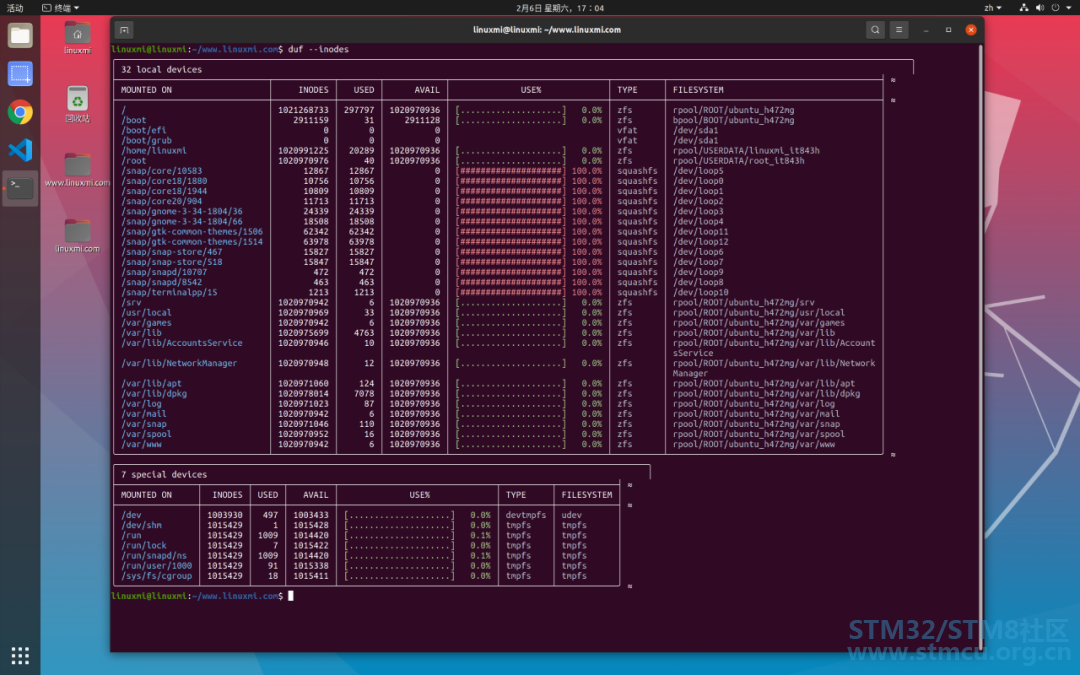Select the Terminal icon in dock

pos(20,187)
